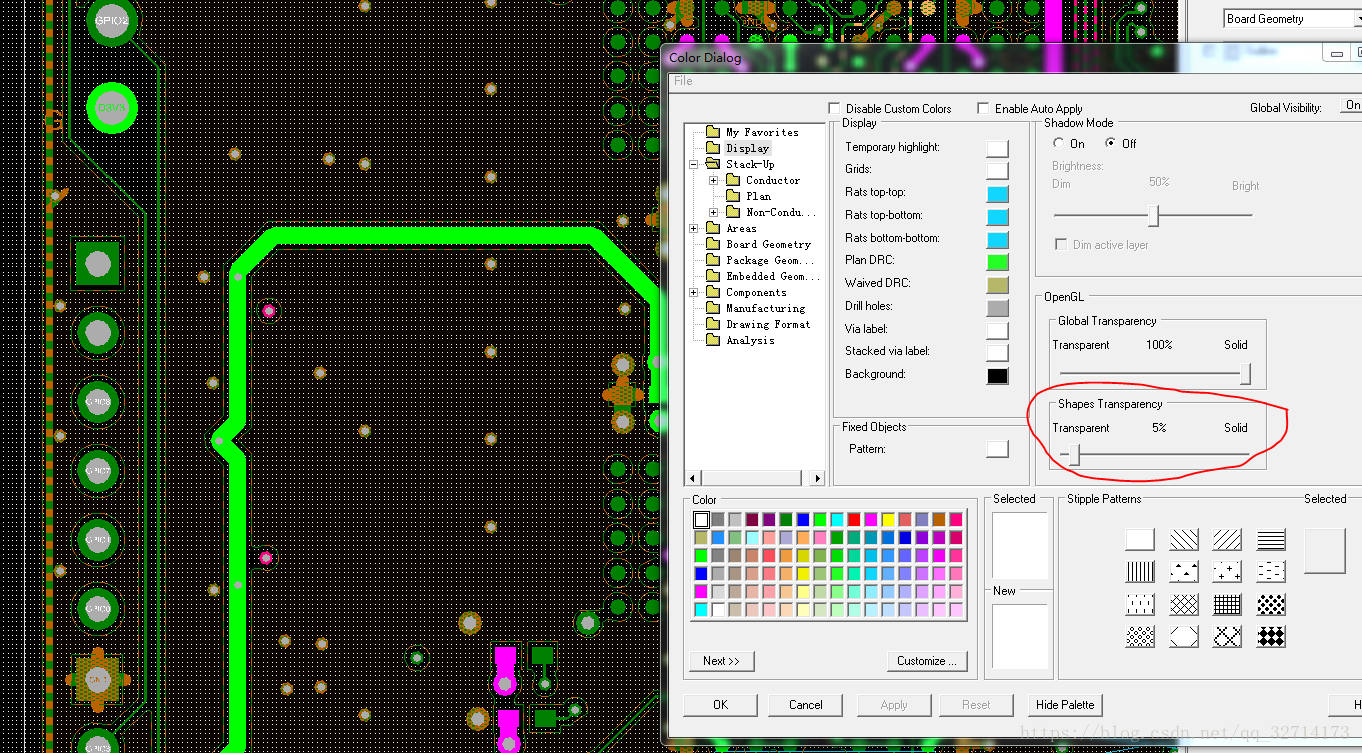Collapse the Stack-Up tree node

coord(694,164)
